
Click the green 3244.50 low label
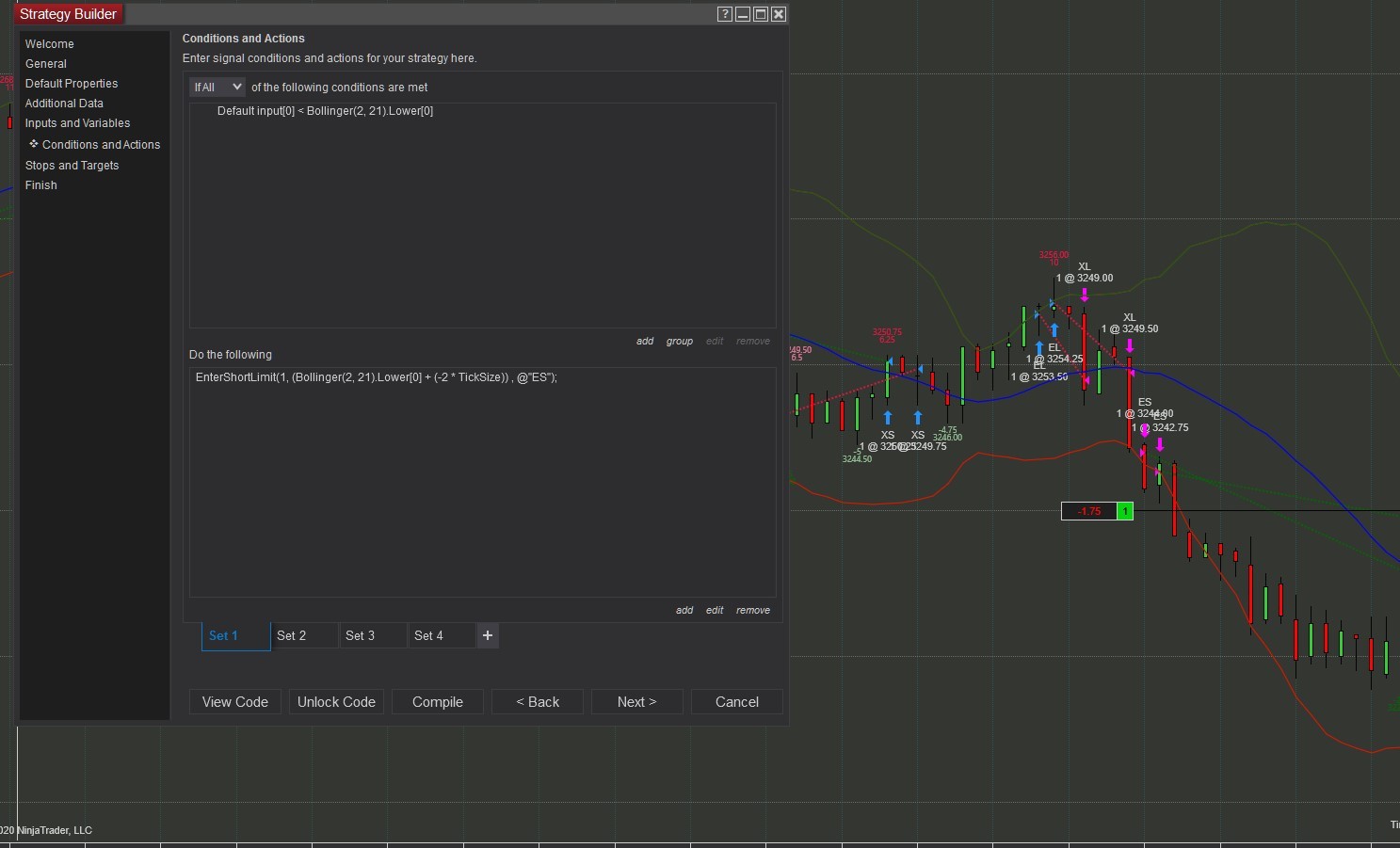pyautogui.click(x=857, y=459)
